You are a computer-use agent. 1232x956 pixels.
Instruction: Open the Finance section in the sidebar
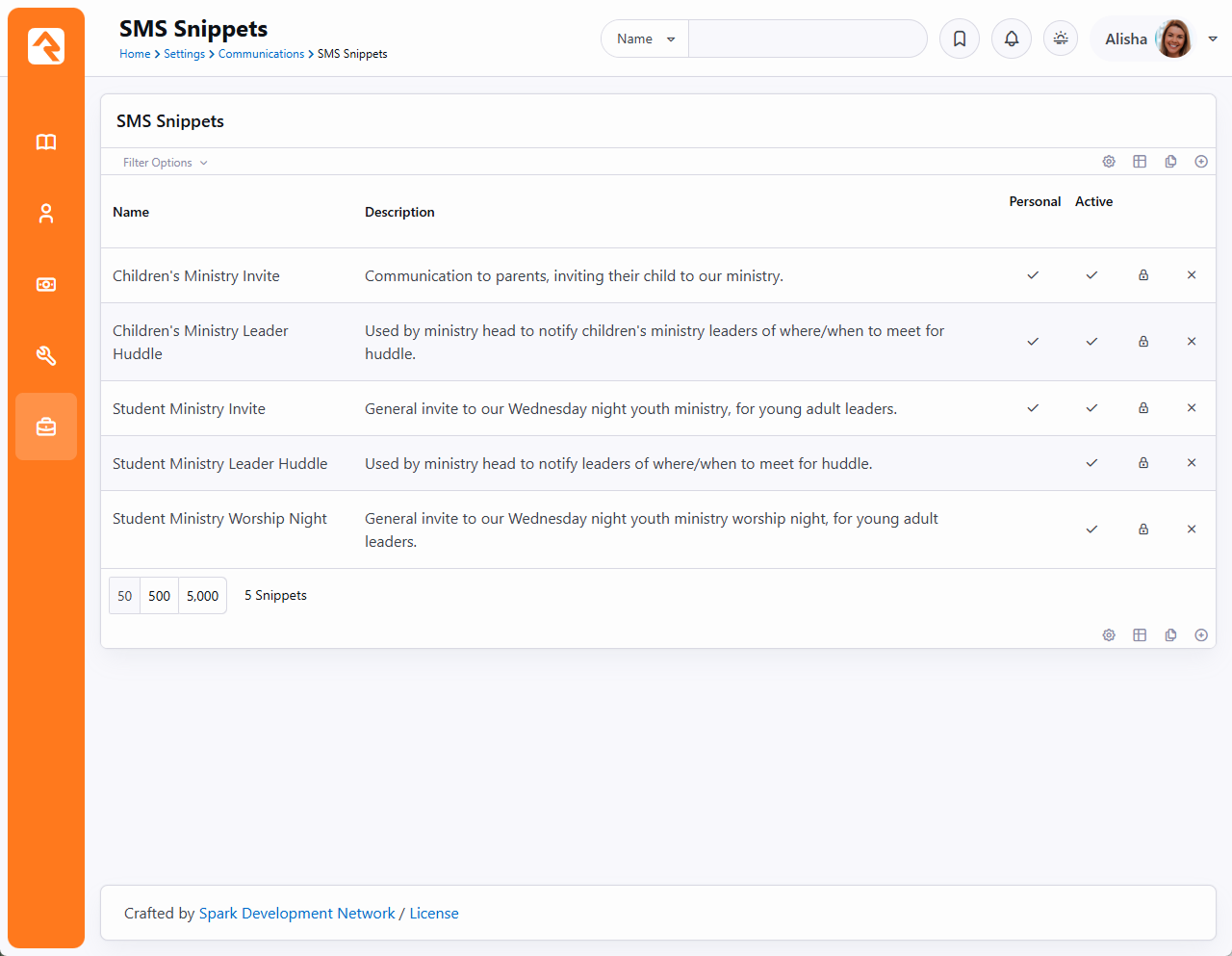click(46, 285)
